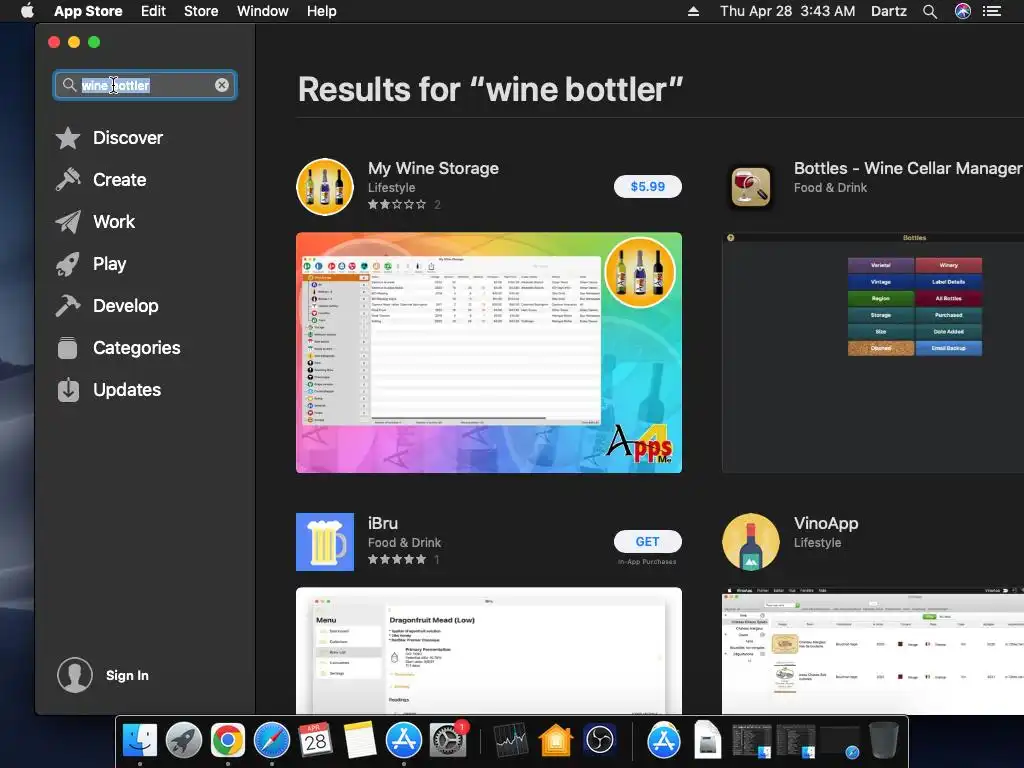Open Launchpad from the dock
Viewport: 1024px width, 768px height.
coord(184,741)
